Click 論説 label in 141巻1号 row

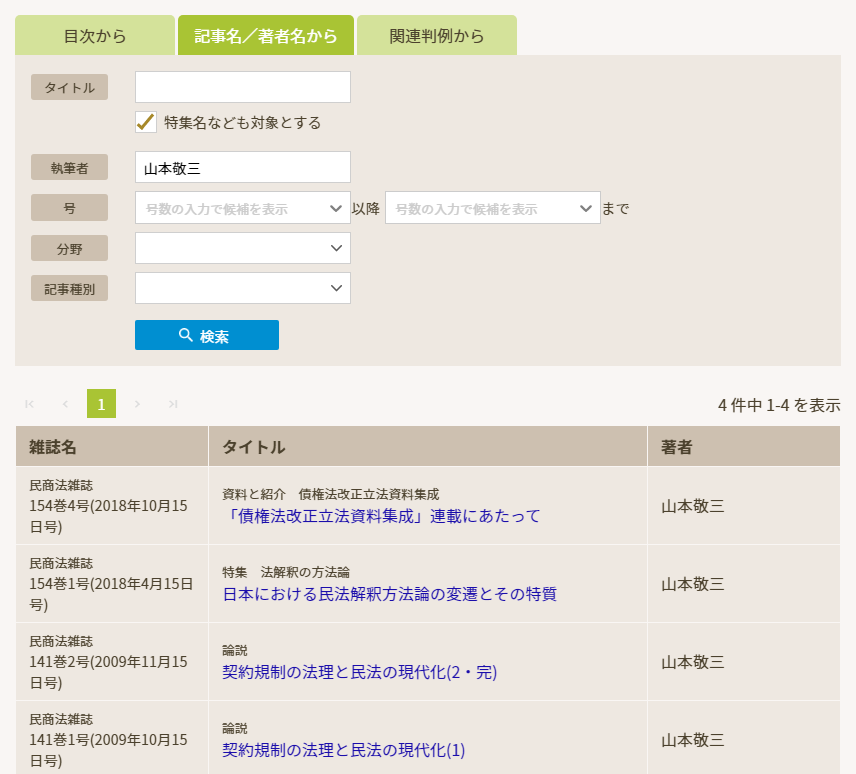tap(235, 728)
